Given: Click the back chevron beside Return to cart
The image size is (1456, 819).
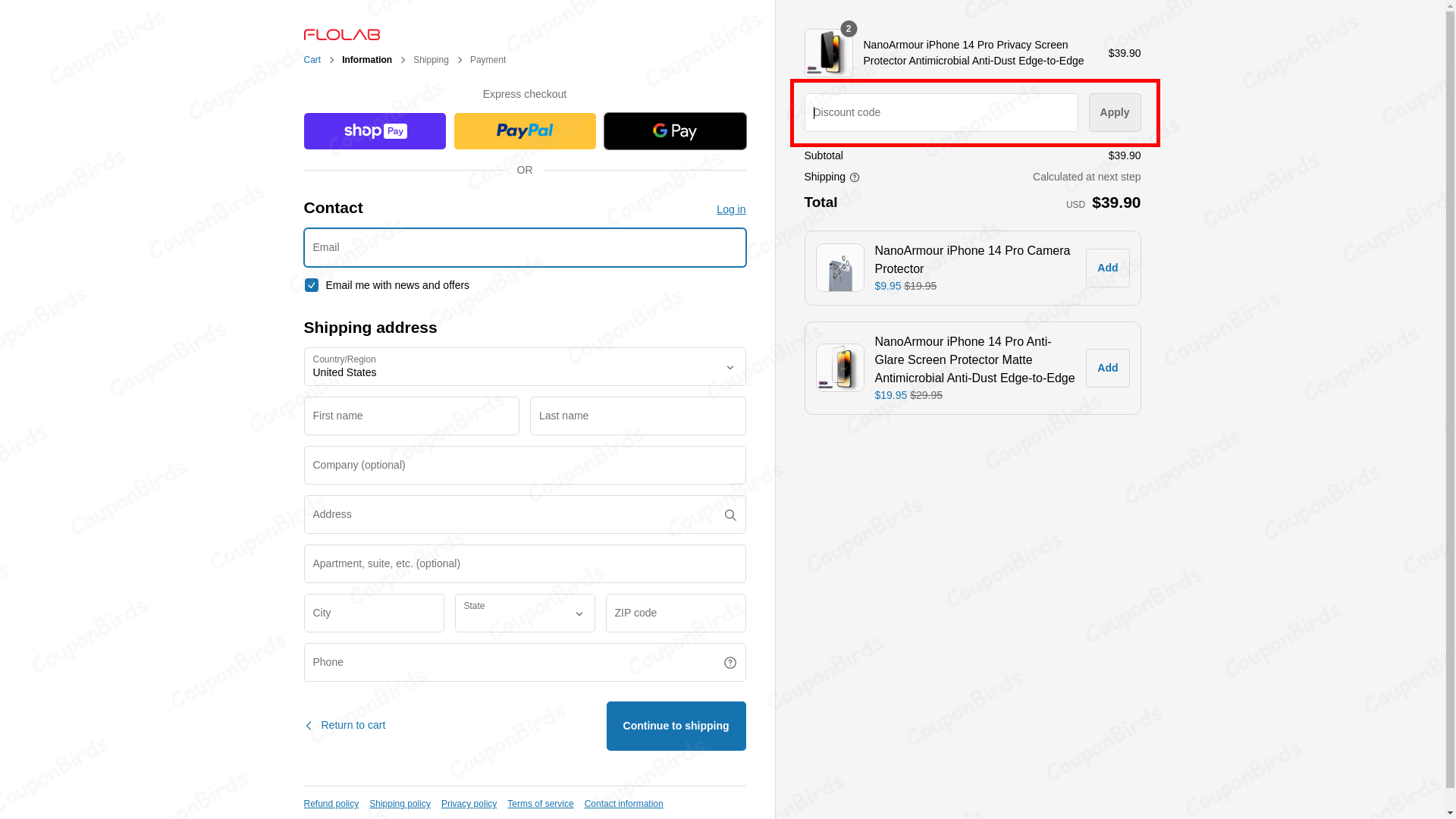Looking at the screenshot, I should (309, 725).
